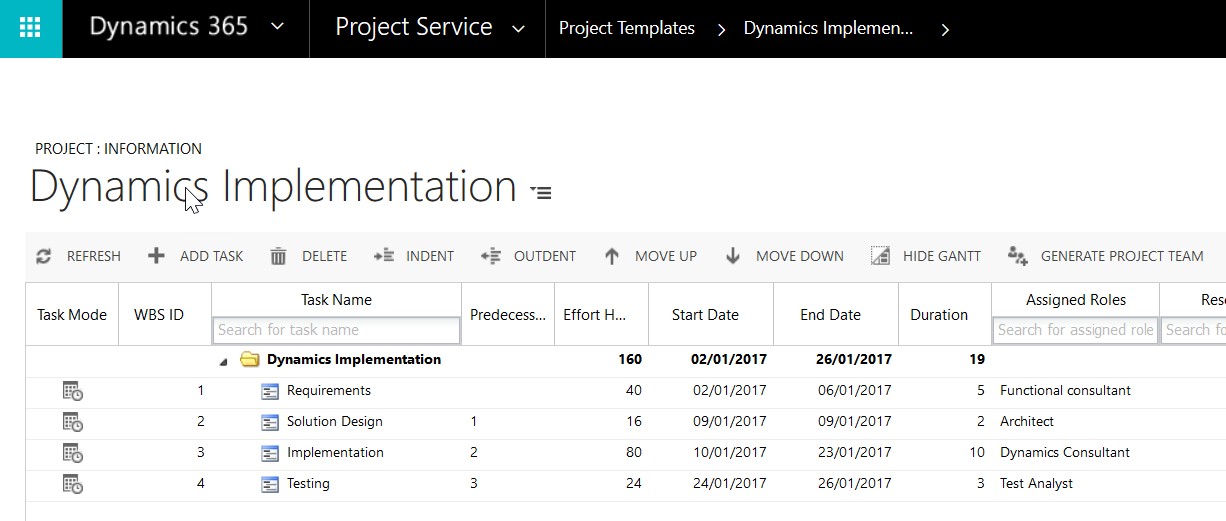Click total effort 160 in summary row
Screen dimensions: 1226x521
(630, 359)
